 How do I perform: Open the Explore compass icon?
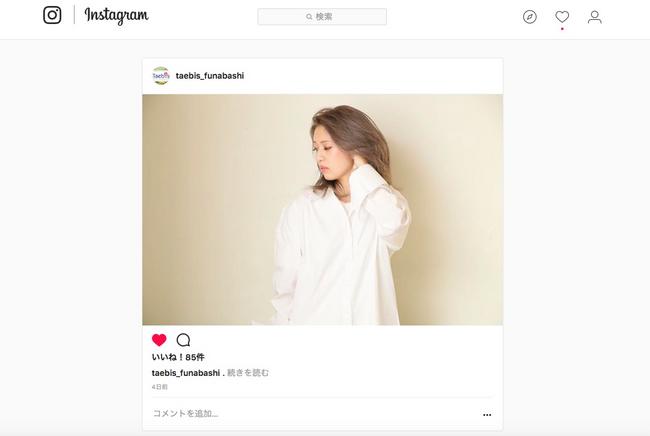pos(529,17)
